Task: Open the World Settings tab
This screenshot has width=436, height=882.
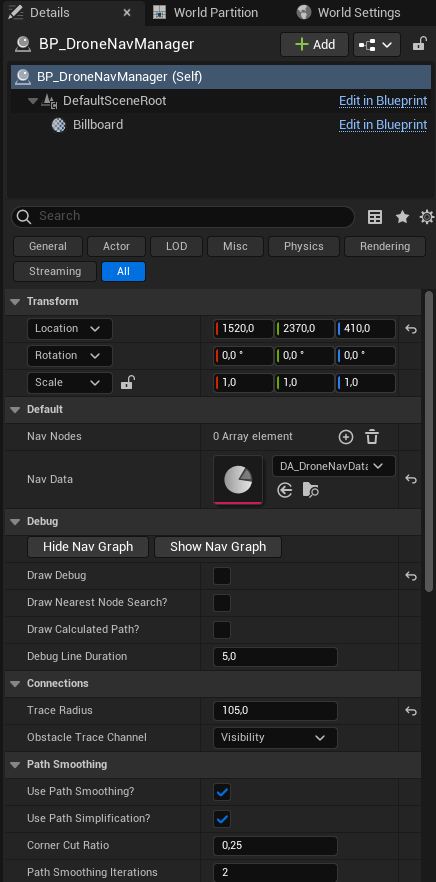Action: [x=349, y=12]
